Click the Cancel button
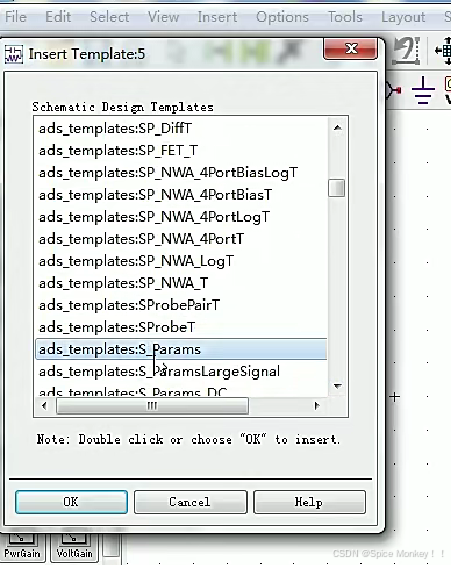 (x=191, y=502)
